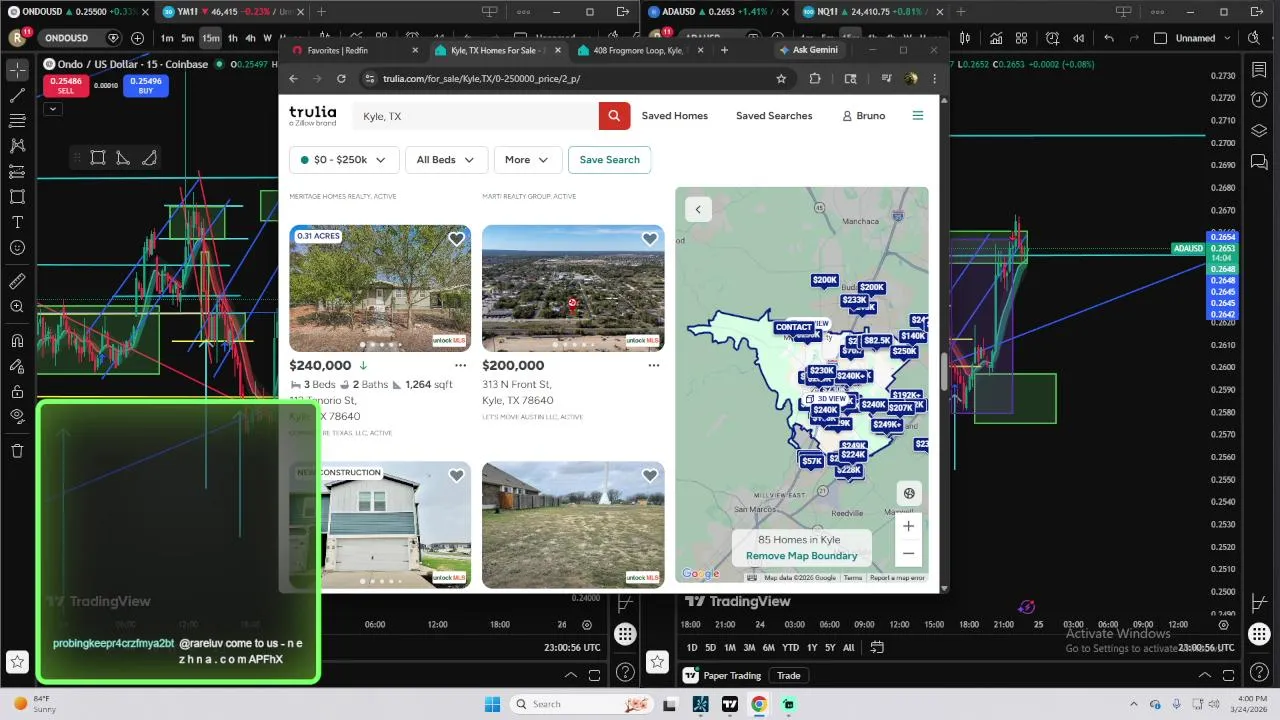Screen dimensions: 1280x720
Task: Click the replay rewind icon in ADAUSD toolbar
Action: 1078,38
